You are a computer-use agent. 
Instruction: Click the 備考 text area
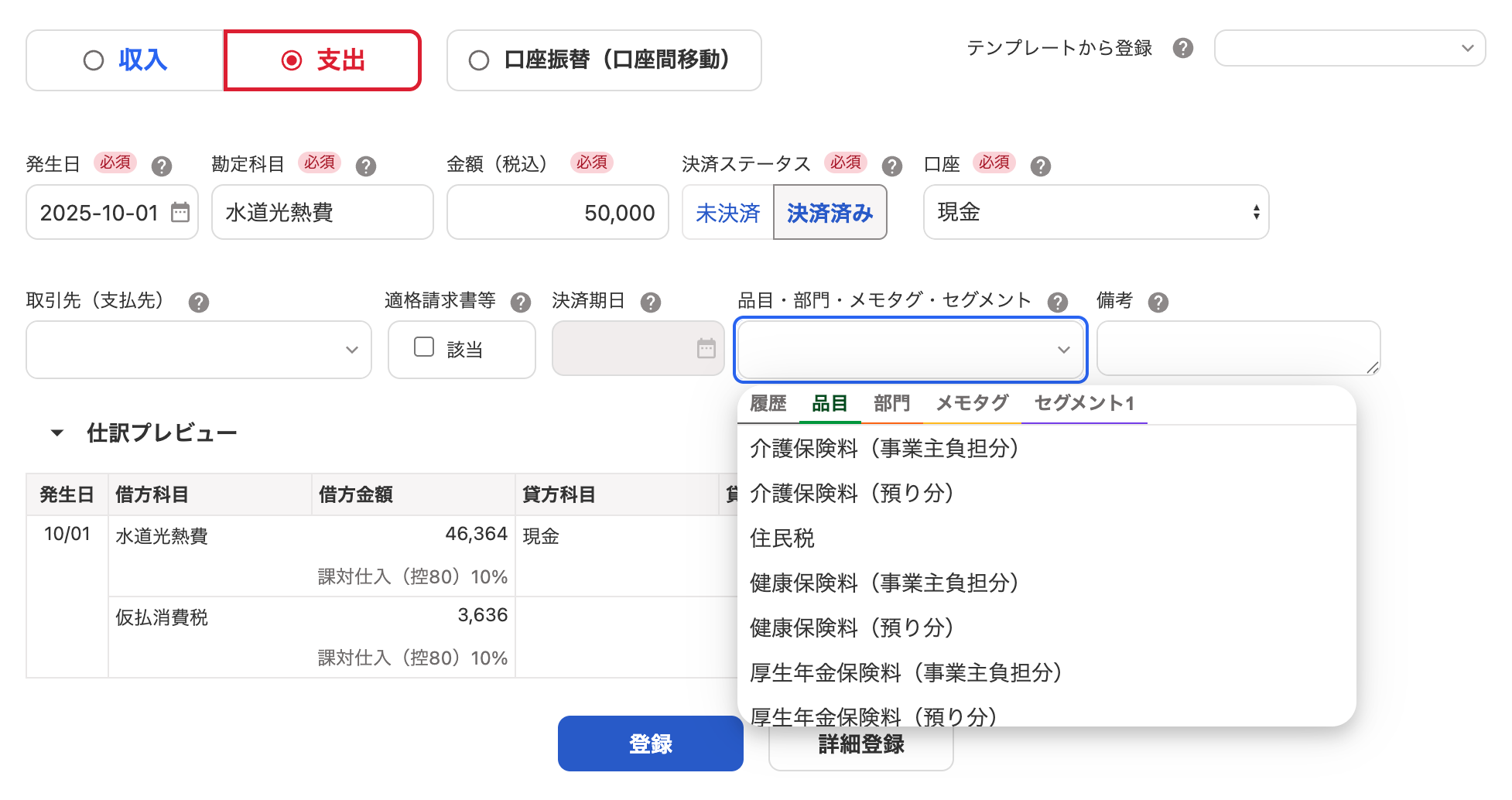(x=1239, y=348)
